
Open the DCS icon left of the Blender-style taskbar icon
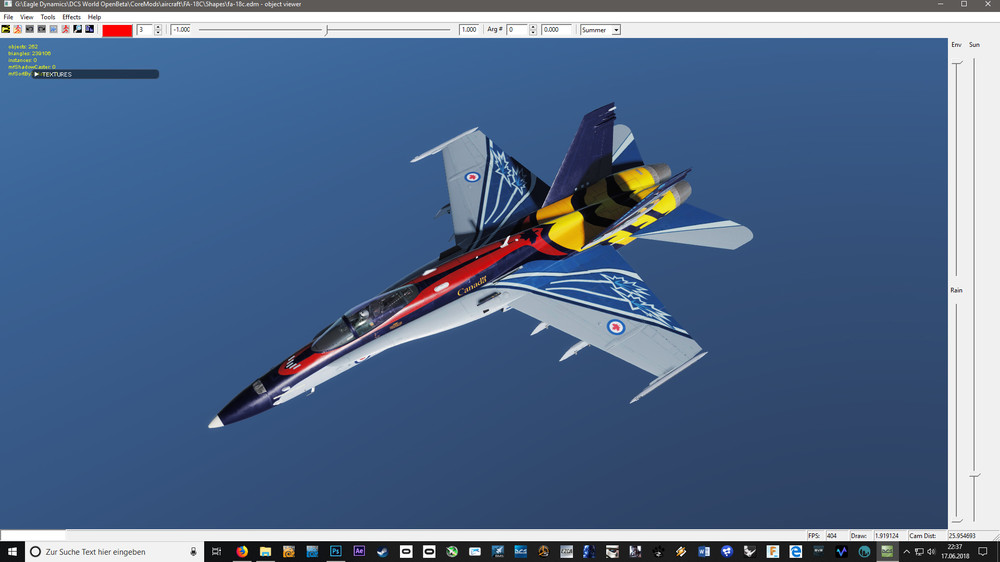(x=520, y=552)
